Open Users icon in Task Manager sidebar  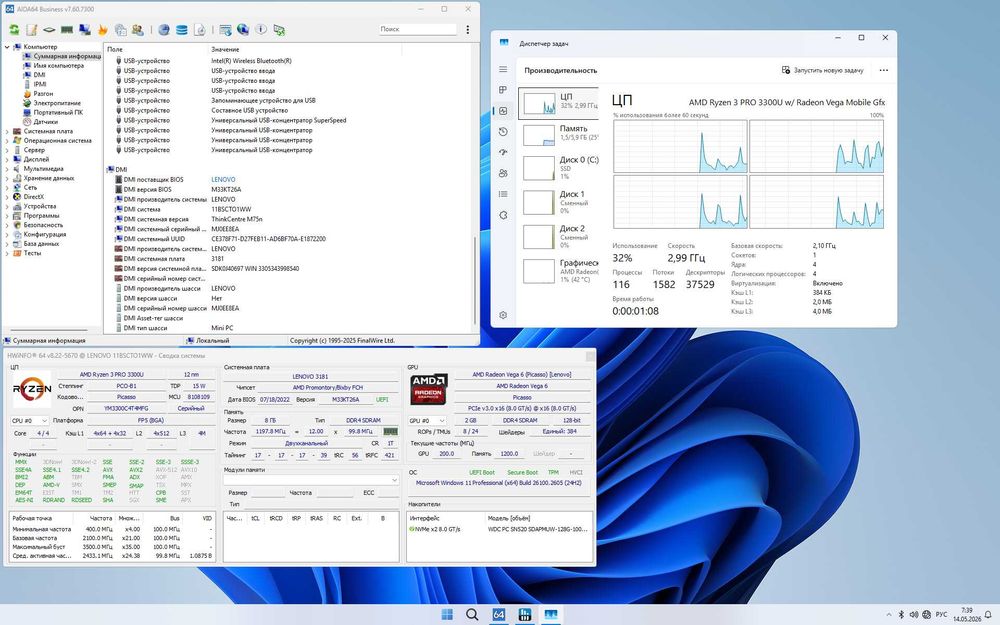(x=503, y=173)
